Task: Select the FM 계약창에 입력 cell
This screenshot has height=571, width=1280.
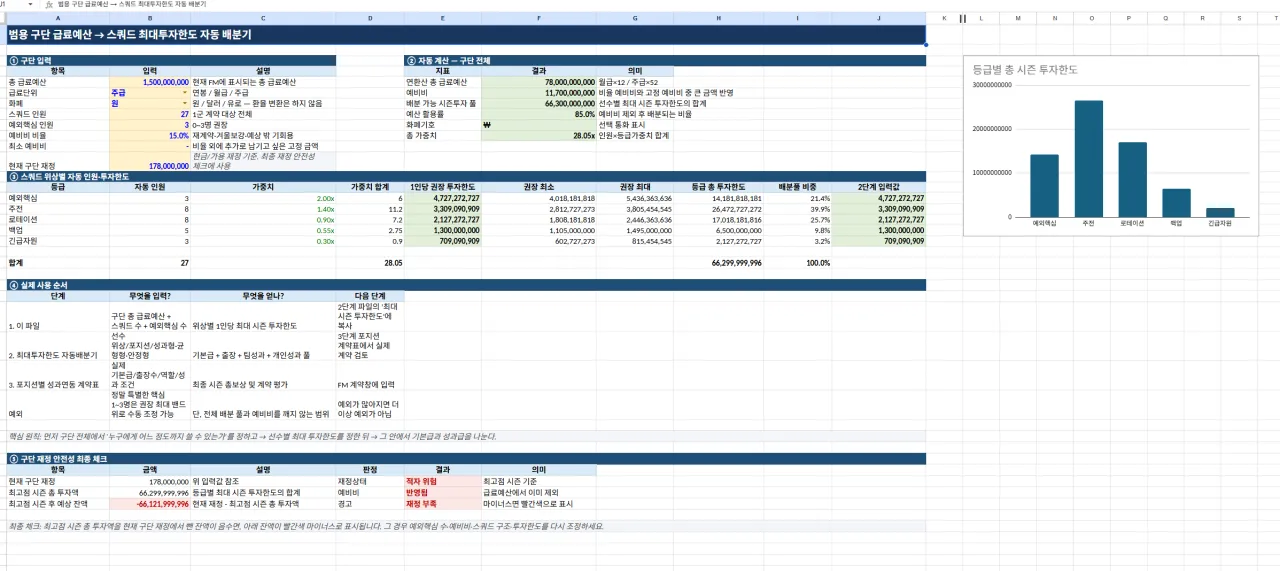Action: (370, 376)
